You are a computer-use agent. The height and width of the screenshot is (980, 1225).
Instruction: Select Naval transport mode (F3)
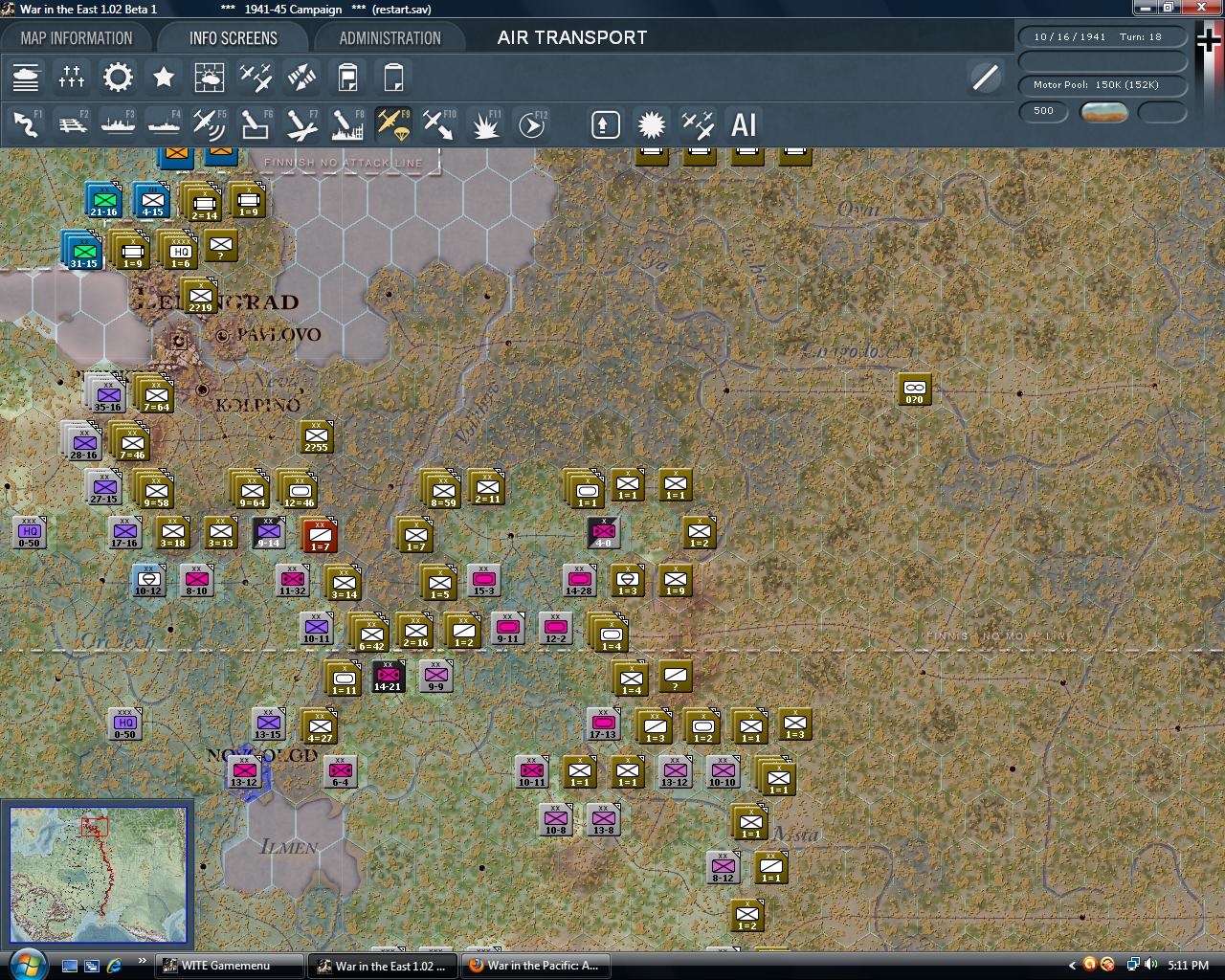118,124
